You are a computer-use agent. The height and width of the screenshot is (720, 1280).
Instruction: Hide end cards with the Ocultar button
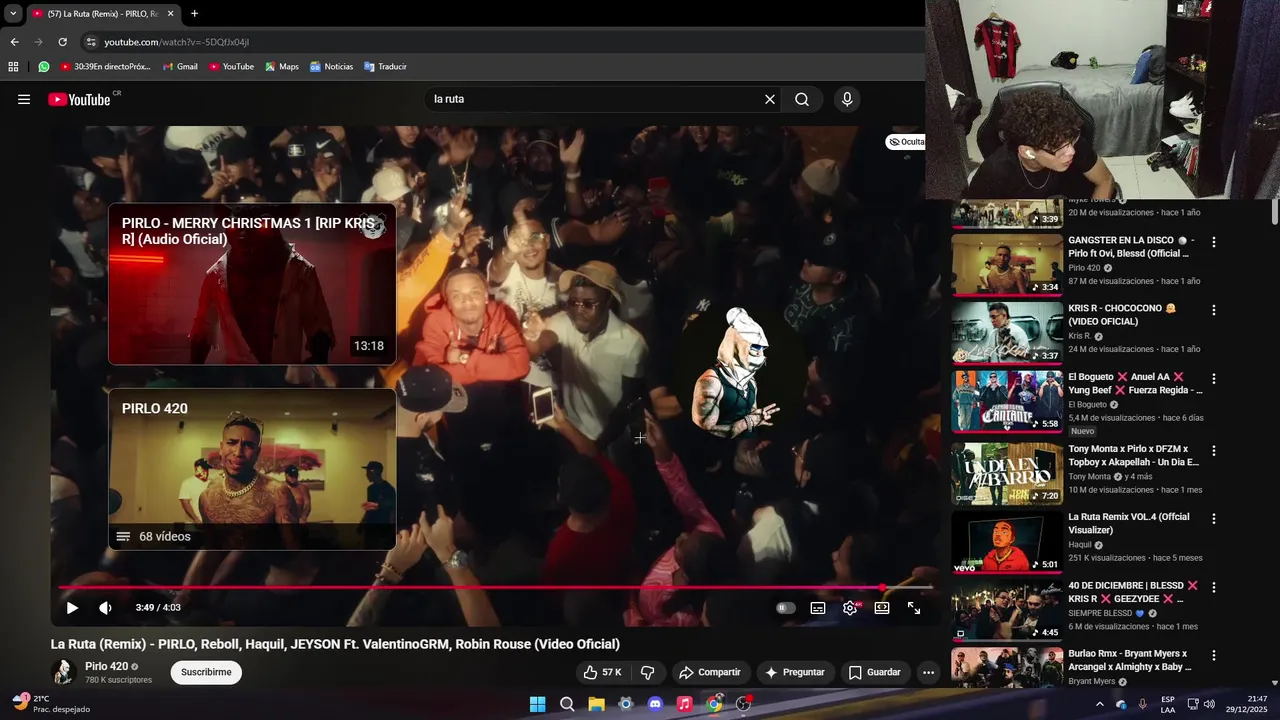[906, 142]
